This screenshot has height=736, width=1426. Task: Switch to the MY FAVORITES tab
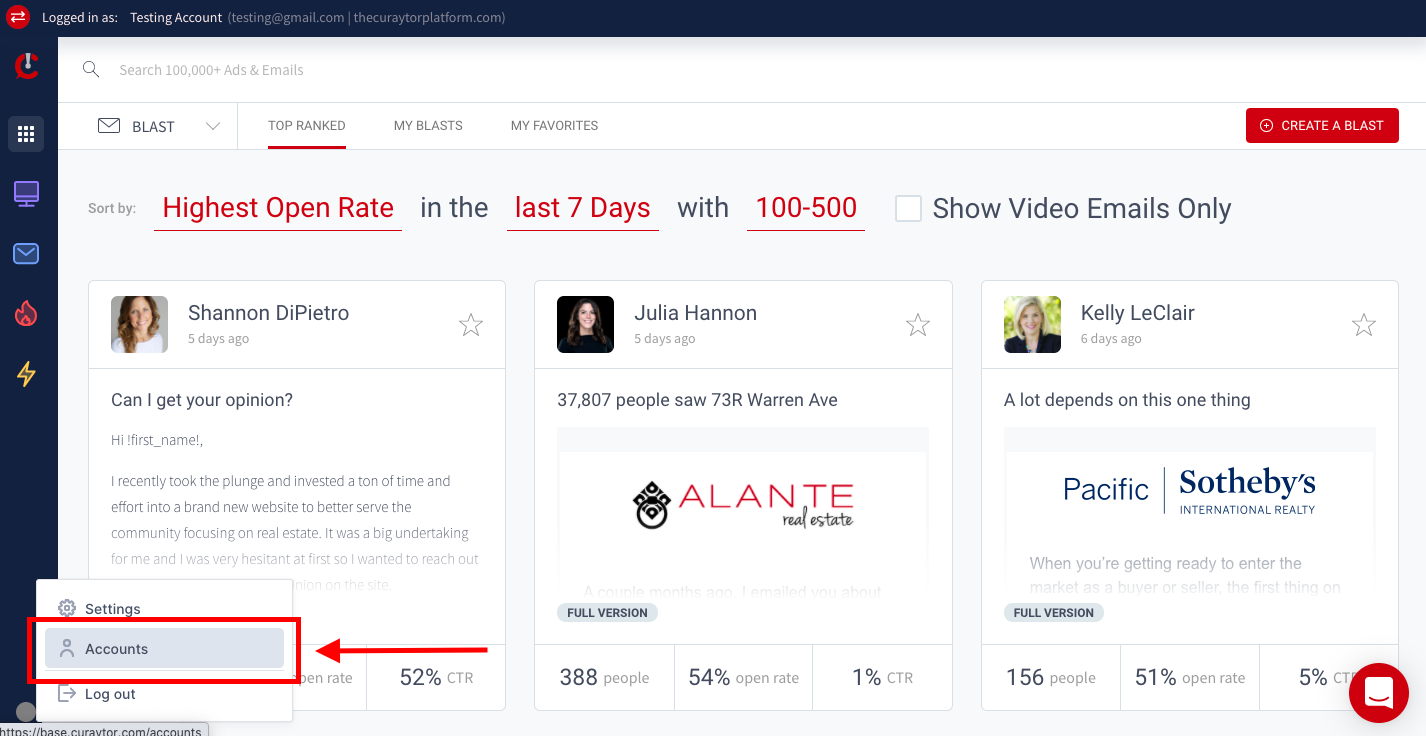554,126
